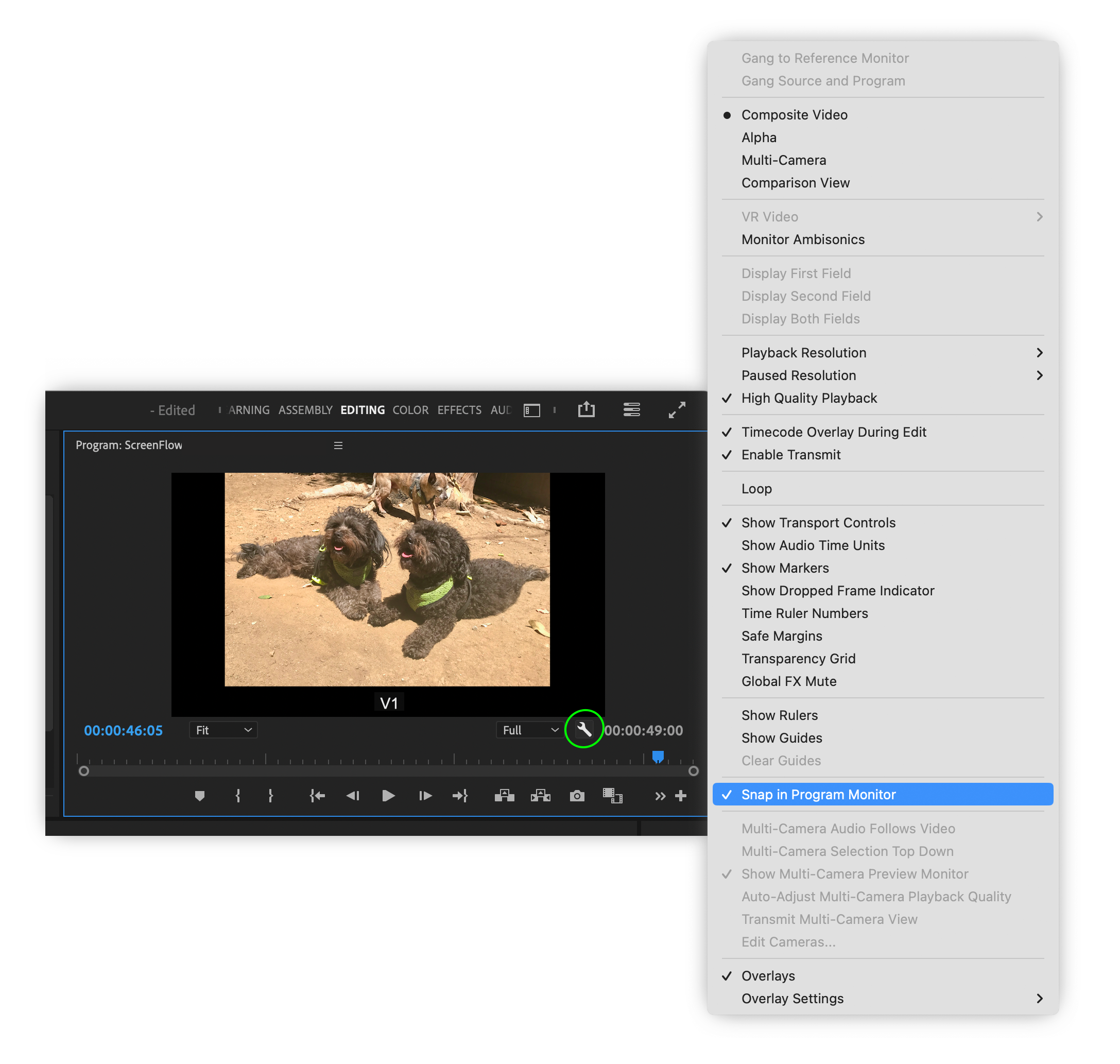
Task: Click the blue 00:00:46:05 timecode
Action: point(123,730)
